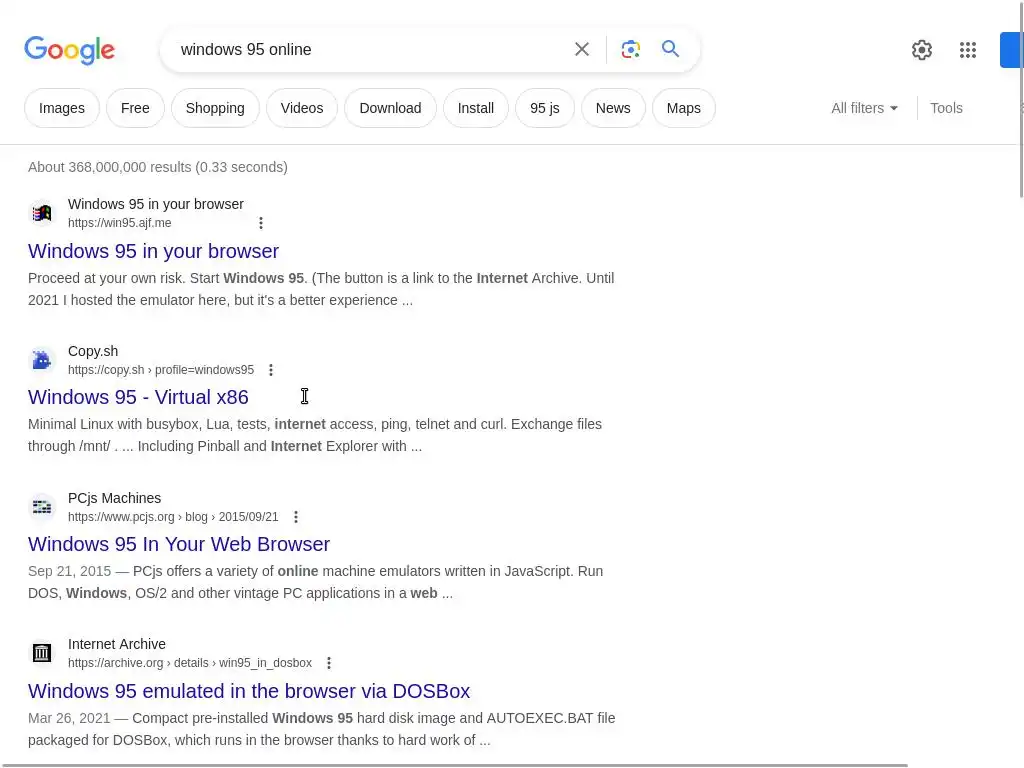This screenshot has height=768, width=1024.
Task: Click the 'Sep 21, 2015' snippet date
Action: tap(69, 571)
